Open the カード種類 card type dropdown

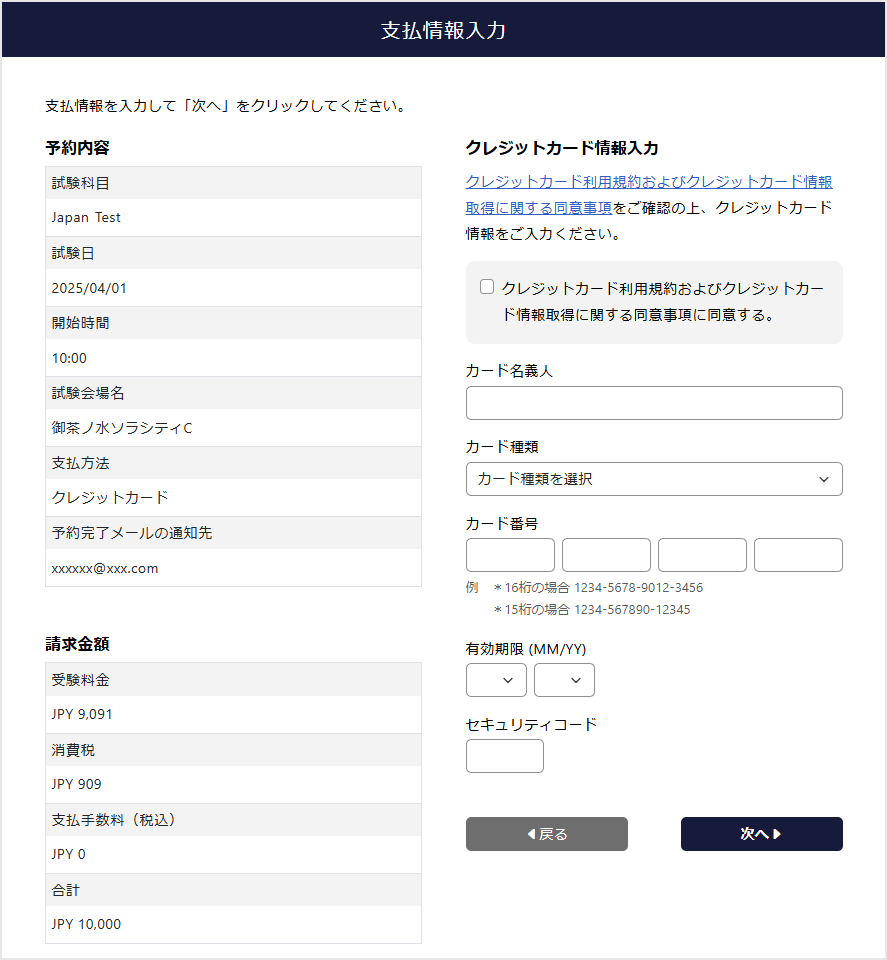(x=654, y=479)
